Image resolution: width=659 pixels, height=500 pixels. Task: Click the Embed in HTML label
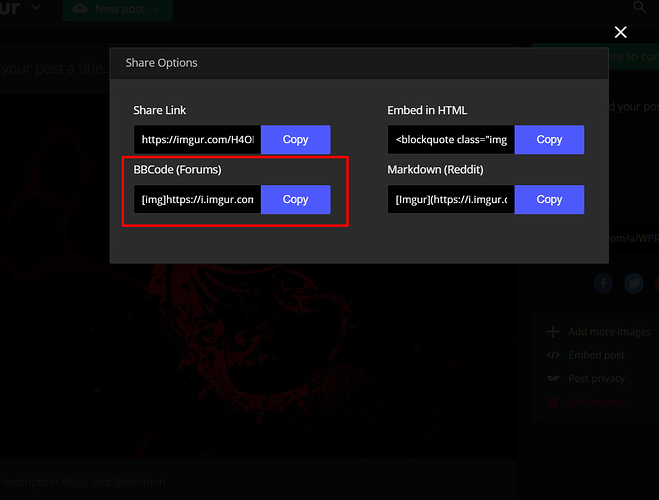[427, 111]
